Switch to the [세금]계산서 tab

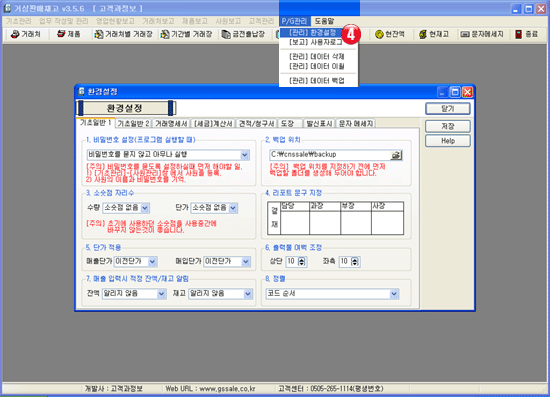(213, 123)
